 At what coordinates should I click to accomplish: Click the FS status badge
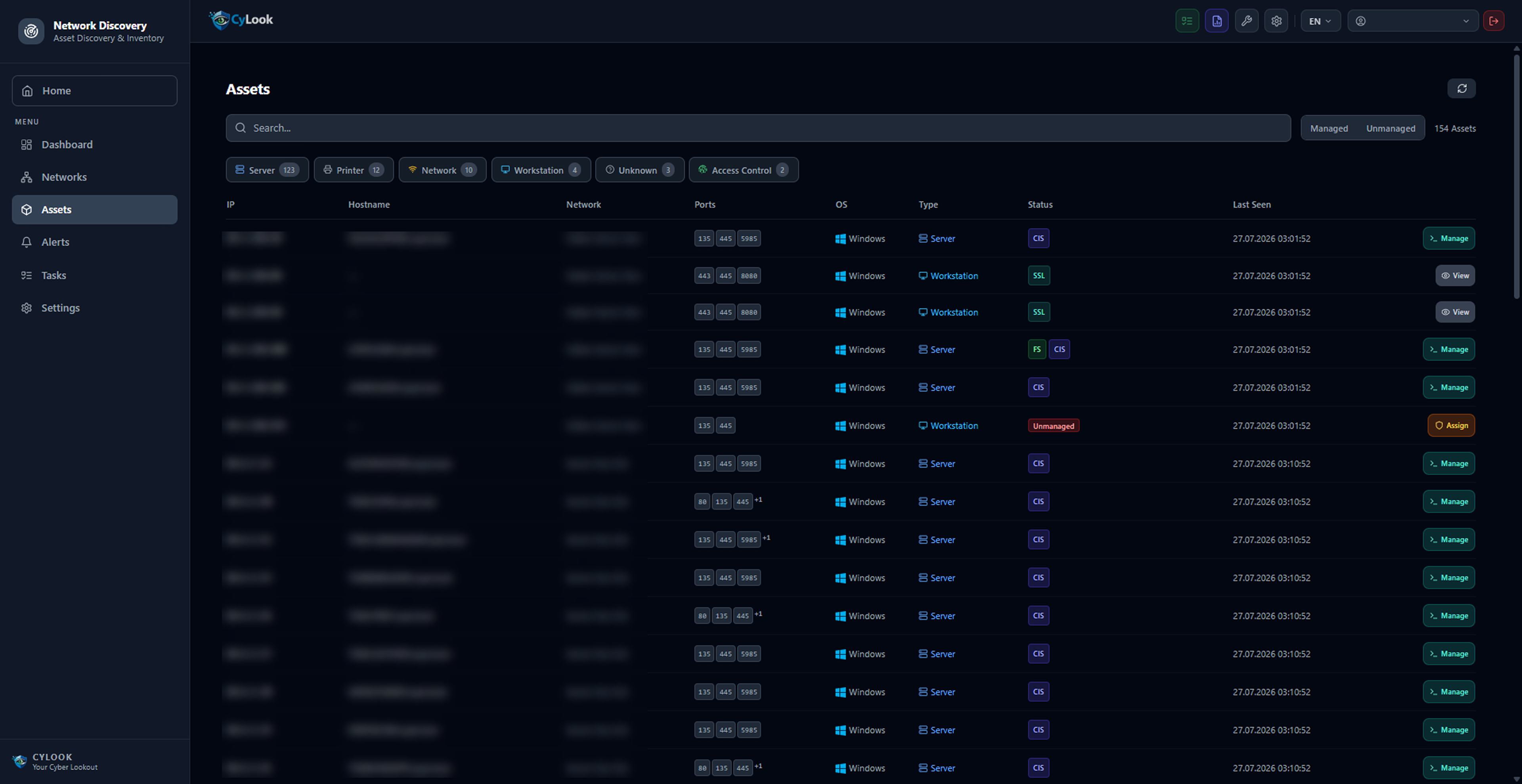coord(1036,349)
